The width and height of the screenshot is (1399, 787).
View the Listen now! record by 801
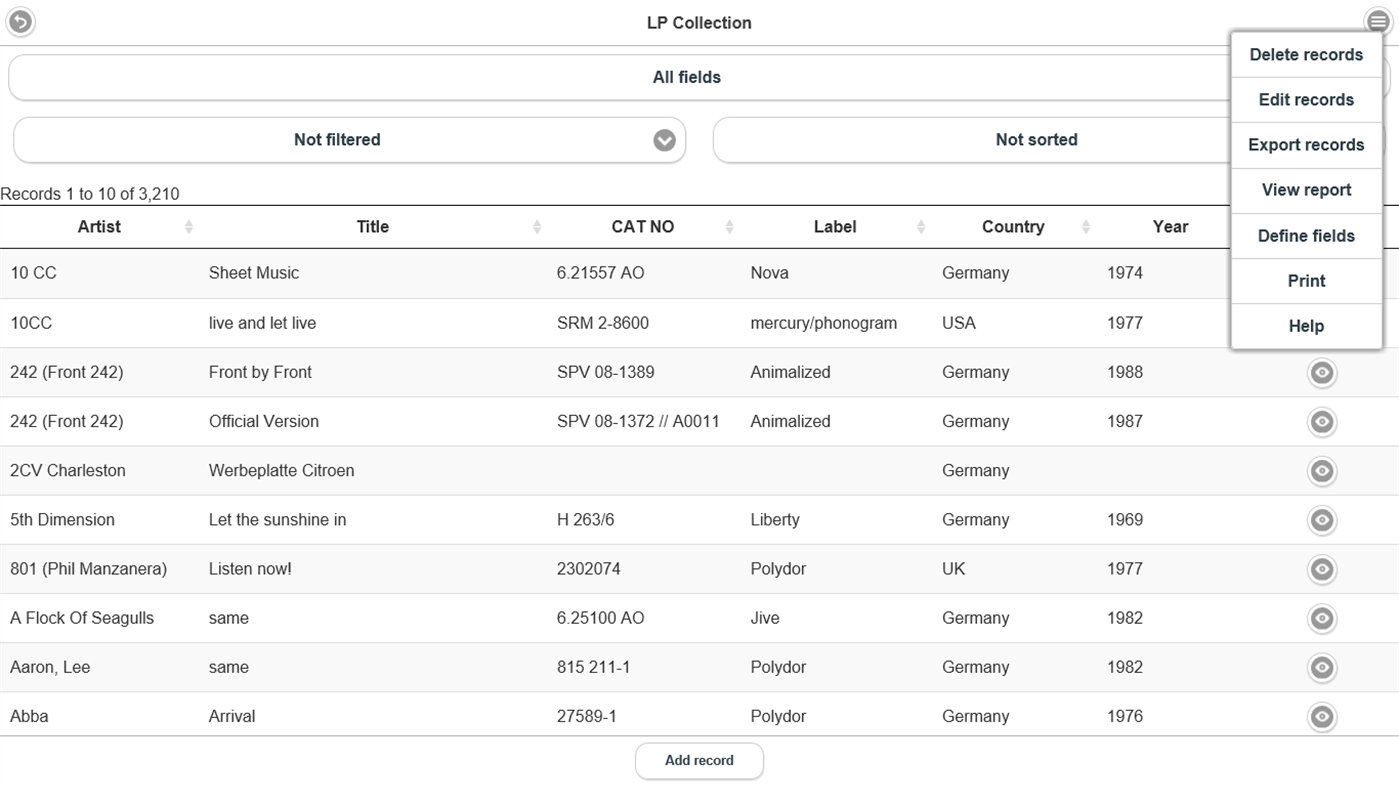[1321, 569]
